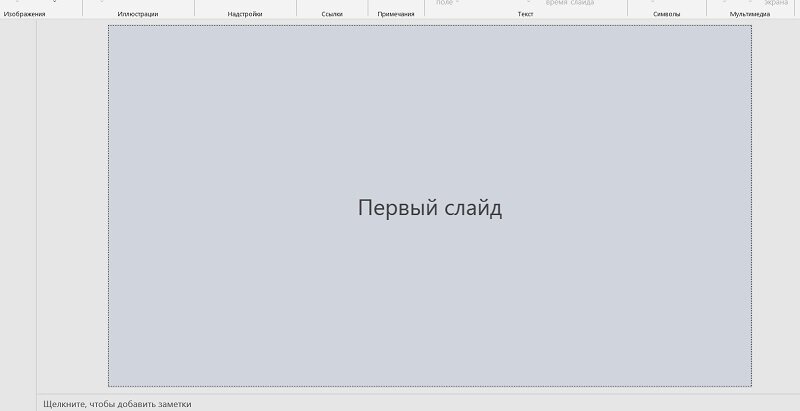The image size is (800, 411).
Task: Click the 'Иллюстрации' ribbon group label
Action: (x=138, y=14)
